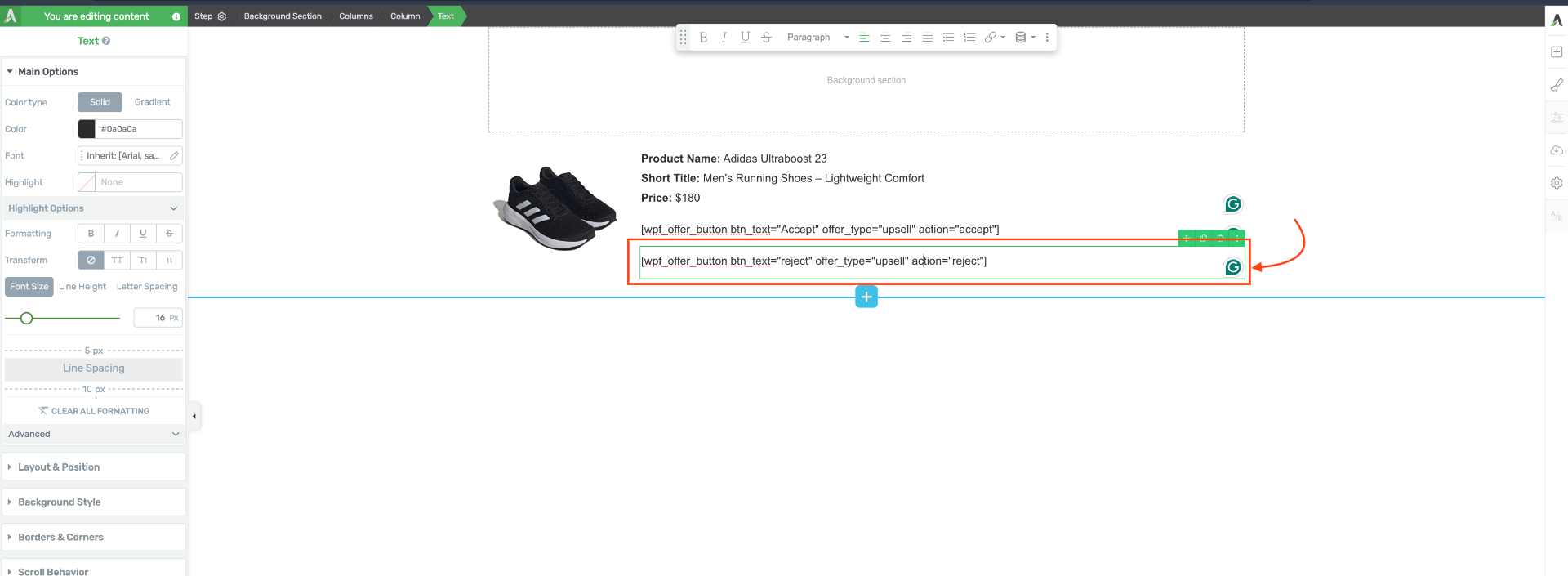Click Clear All Formatting
Image resolution: width=1568 pixels, height=576 pixels.
click(x=94, y=411)
